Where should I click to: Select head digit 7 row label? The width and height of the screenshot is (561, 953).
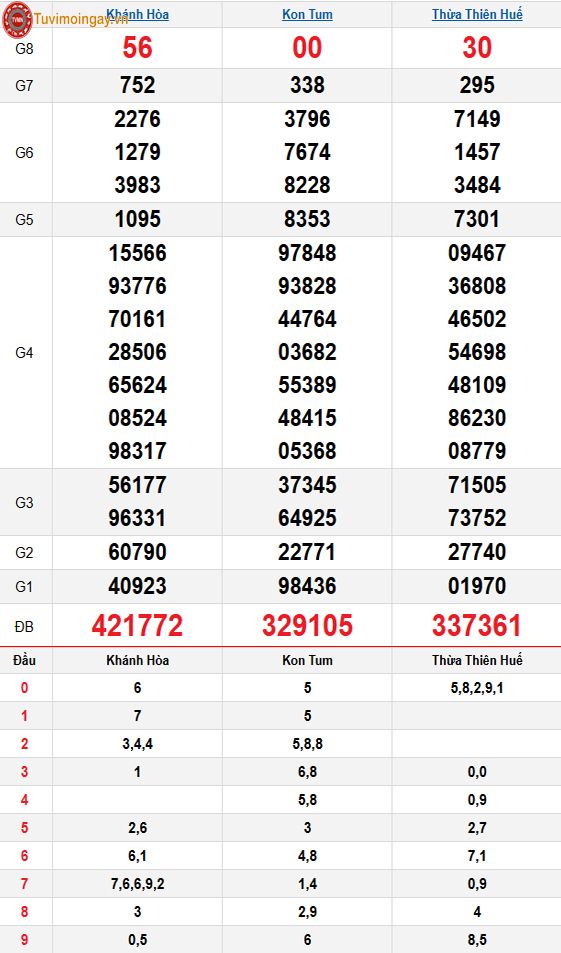[24, 884]
